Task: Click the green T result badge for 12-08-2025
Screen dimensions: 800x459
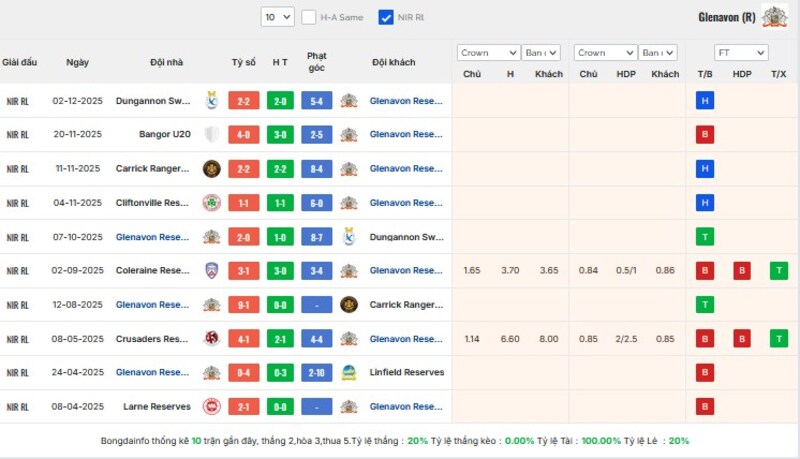Action: pos(705,305)
